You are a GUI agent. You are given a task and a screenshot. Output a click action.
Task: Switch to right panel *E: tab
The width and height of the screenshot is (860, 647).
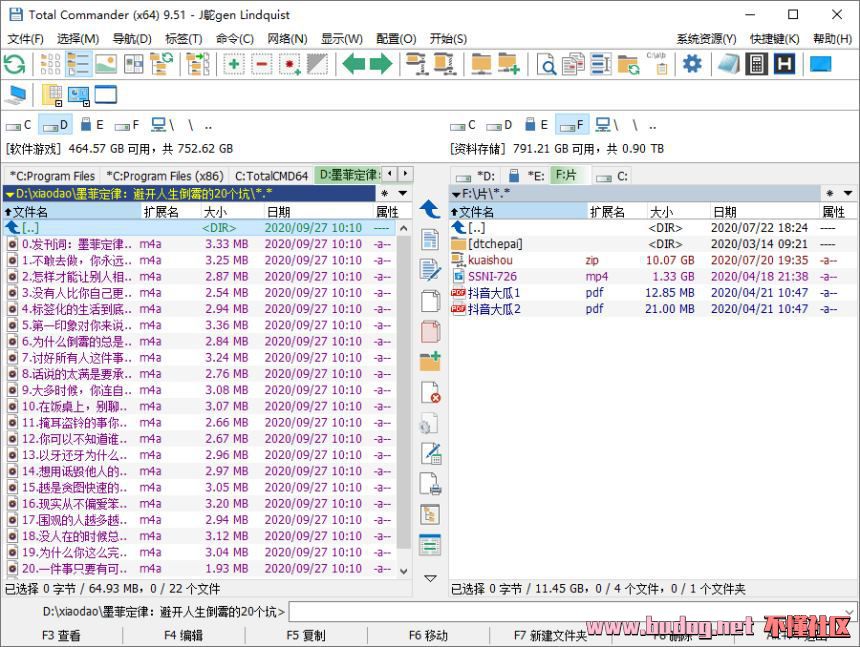click(527, 176)
